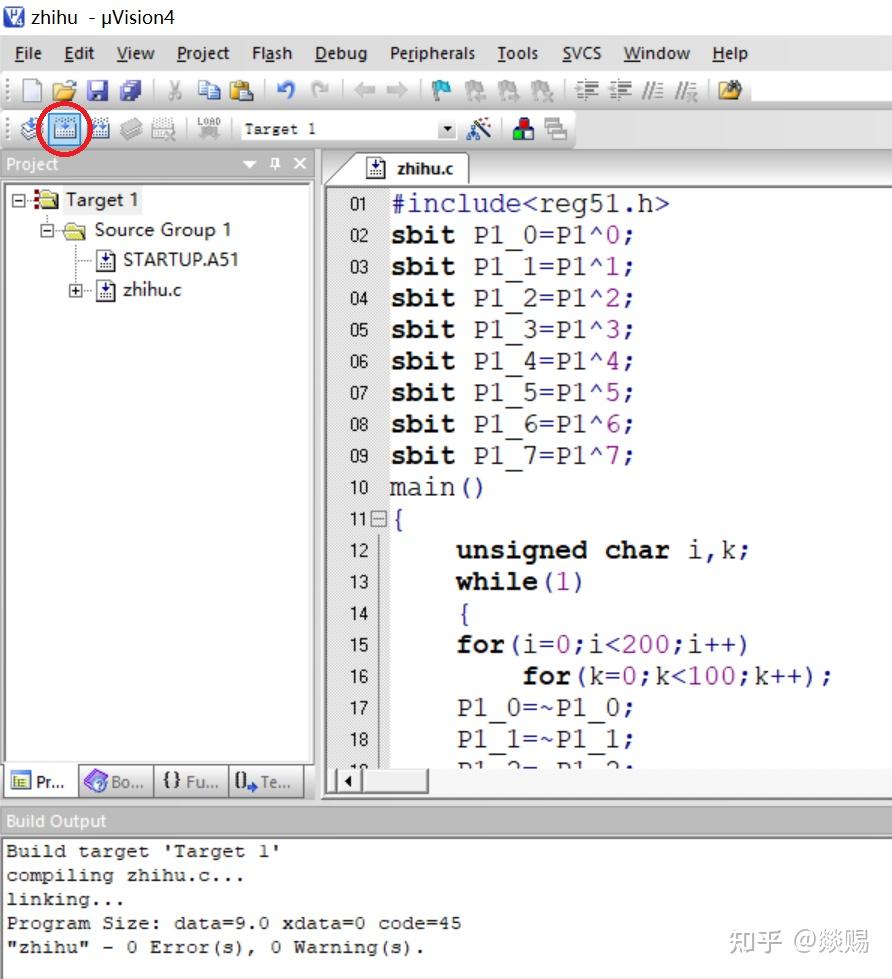Open the Peripherals menu
Image resolution: width=892 pixels, height=979 pixels.
[x=433, y=54]
